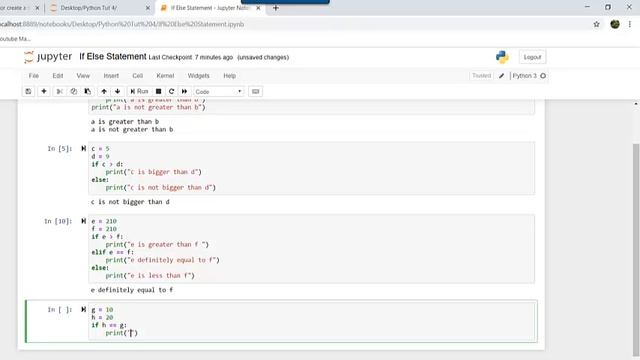This screenshot has height=360, width=640.
Task: Select output text 'c is not bigger than d'
Action: click(x=130, y=202)
